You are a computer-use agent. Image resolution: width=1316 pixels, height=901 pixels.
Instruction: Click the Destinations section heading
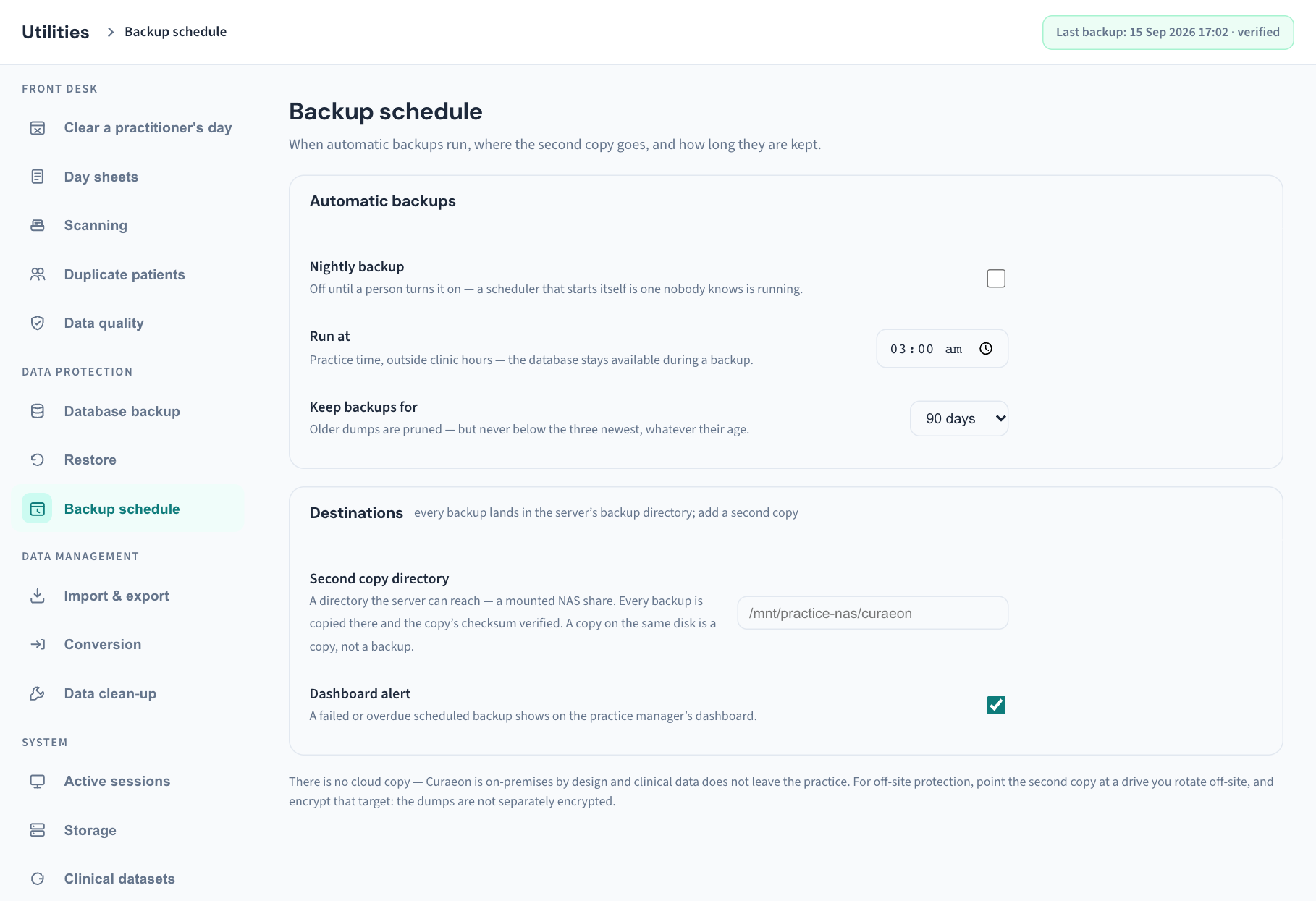point(356,513)
